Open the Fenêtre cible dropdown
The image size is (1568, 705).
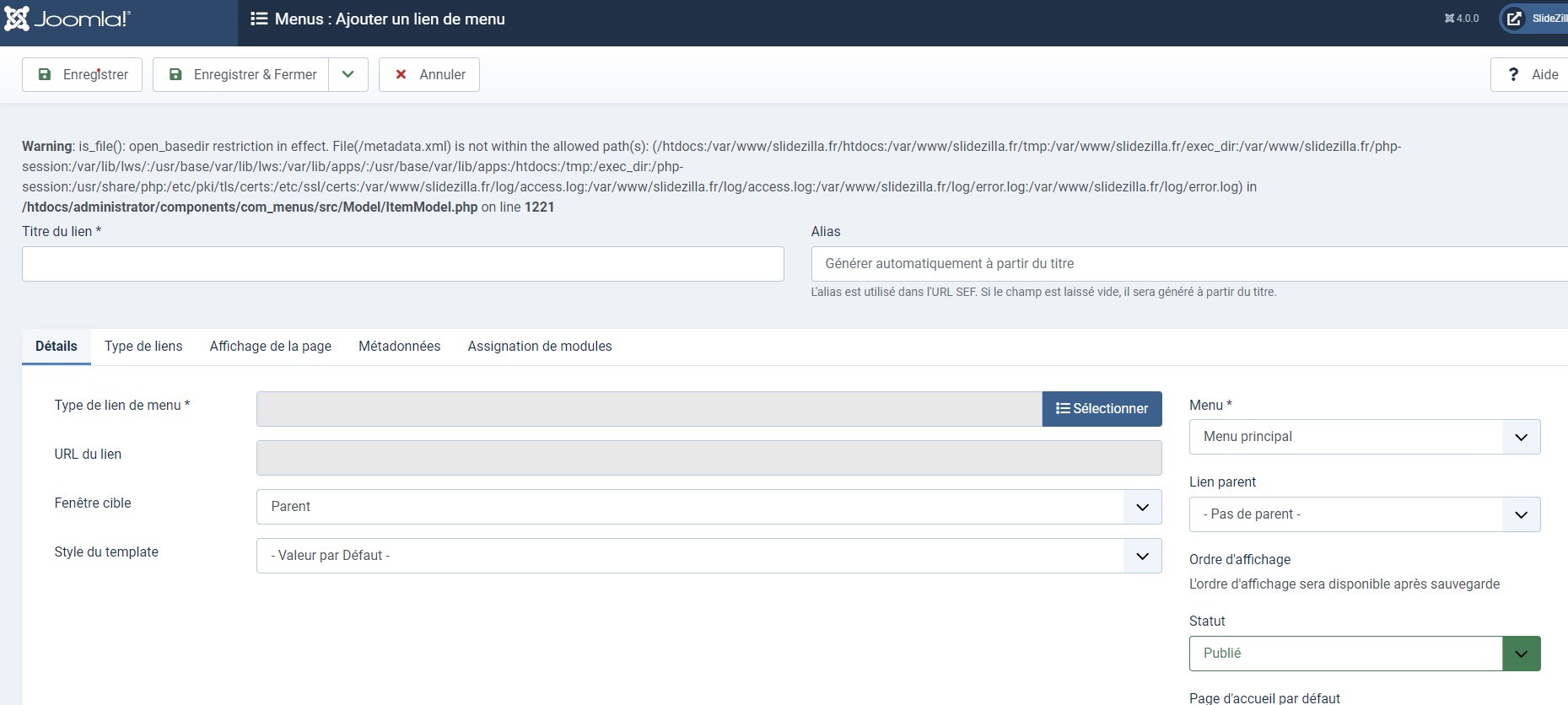[709, 507]
